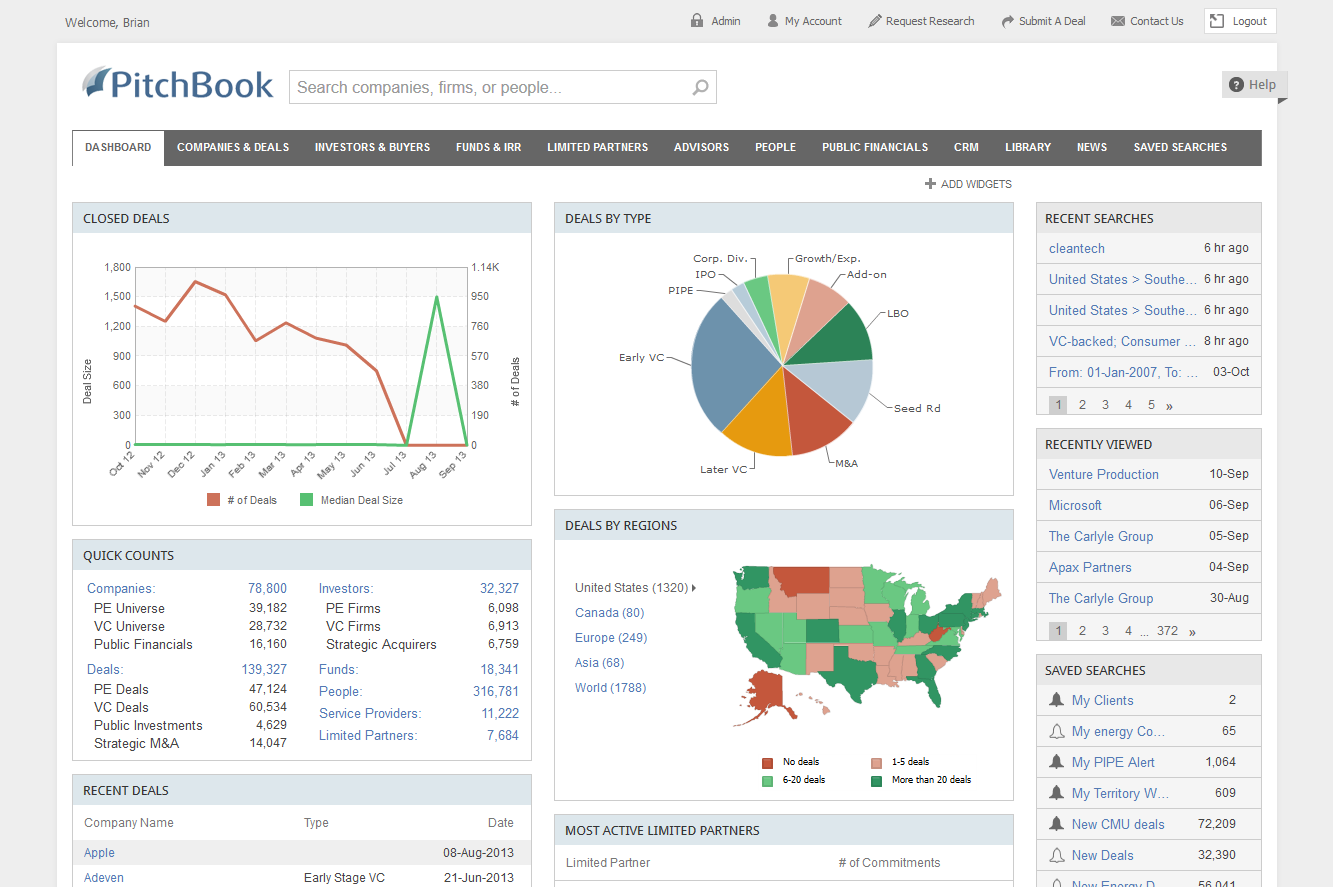The width and height of the screenshot is (1333, 887).
Task: Select Canada (80) region
Action: pyautogui.click(x=610, y=612)
